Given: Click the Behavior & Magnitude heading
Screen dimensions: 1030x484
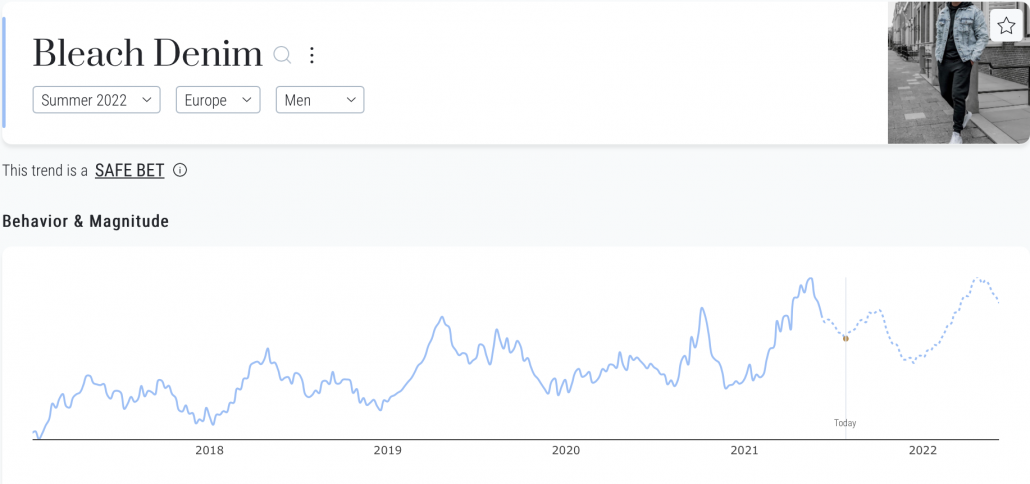Looking at the screenshot, I should (85, 221).
